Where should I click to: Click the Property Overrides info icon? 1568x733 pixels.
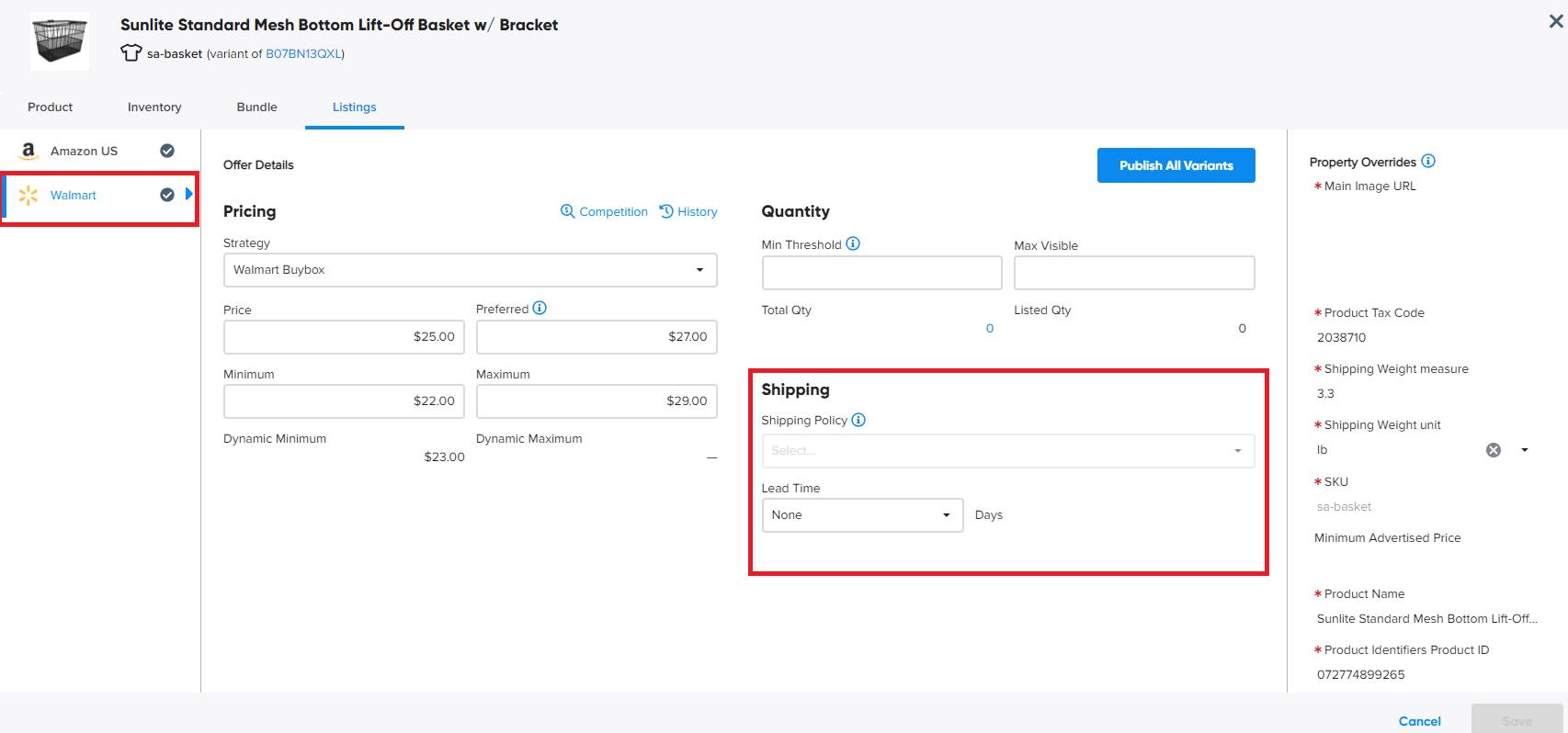tap(1428, 162)
